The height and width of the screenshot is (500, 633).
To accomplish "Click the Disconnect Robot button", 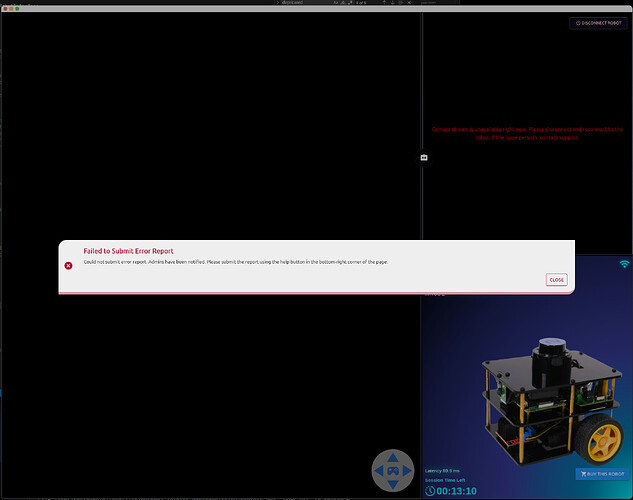I will pos(599,23).
